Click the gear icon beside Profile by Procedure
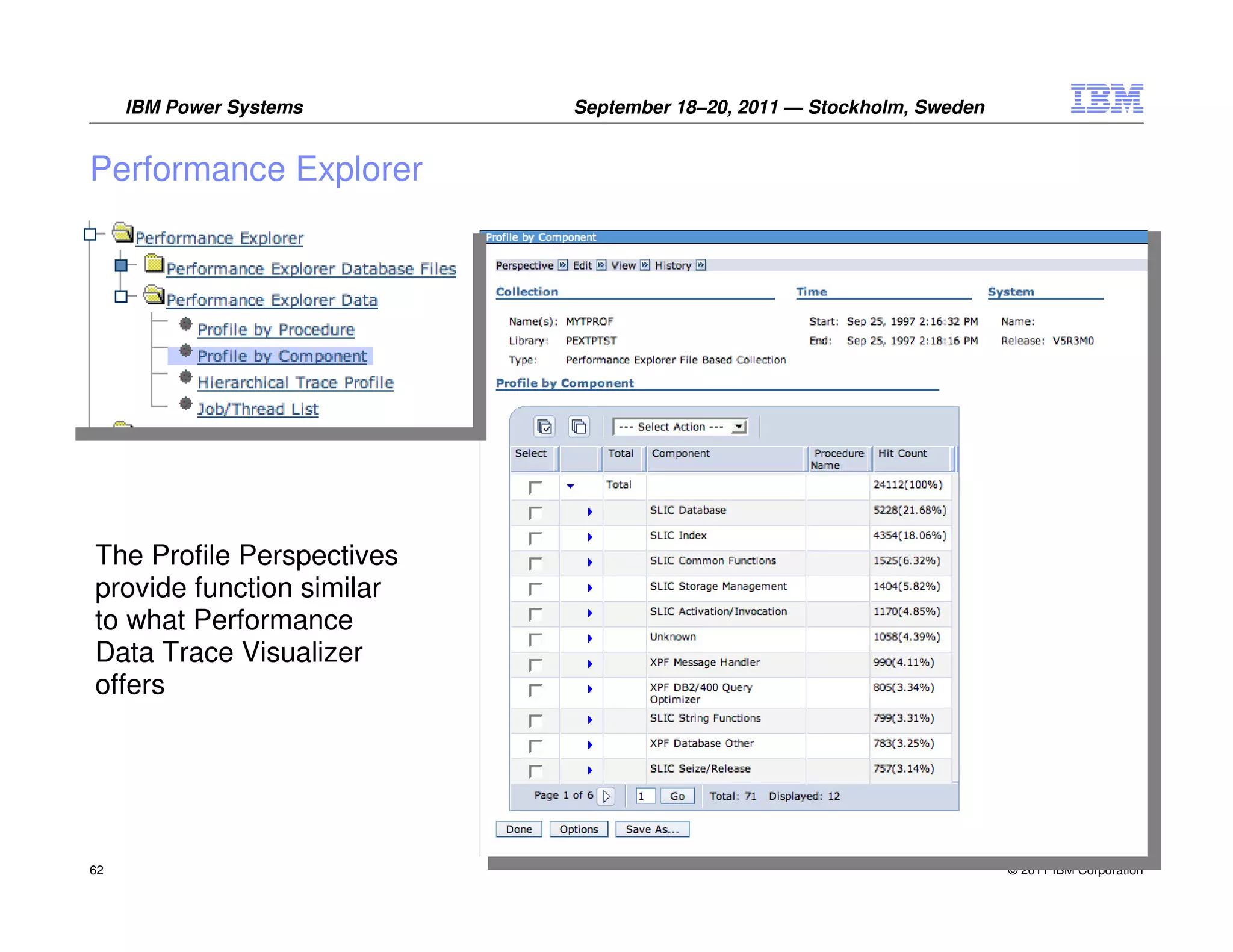Screen dimensions: 1233x952 coord(185,324)
